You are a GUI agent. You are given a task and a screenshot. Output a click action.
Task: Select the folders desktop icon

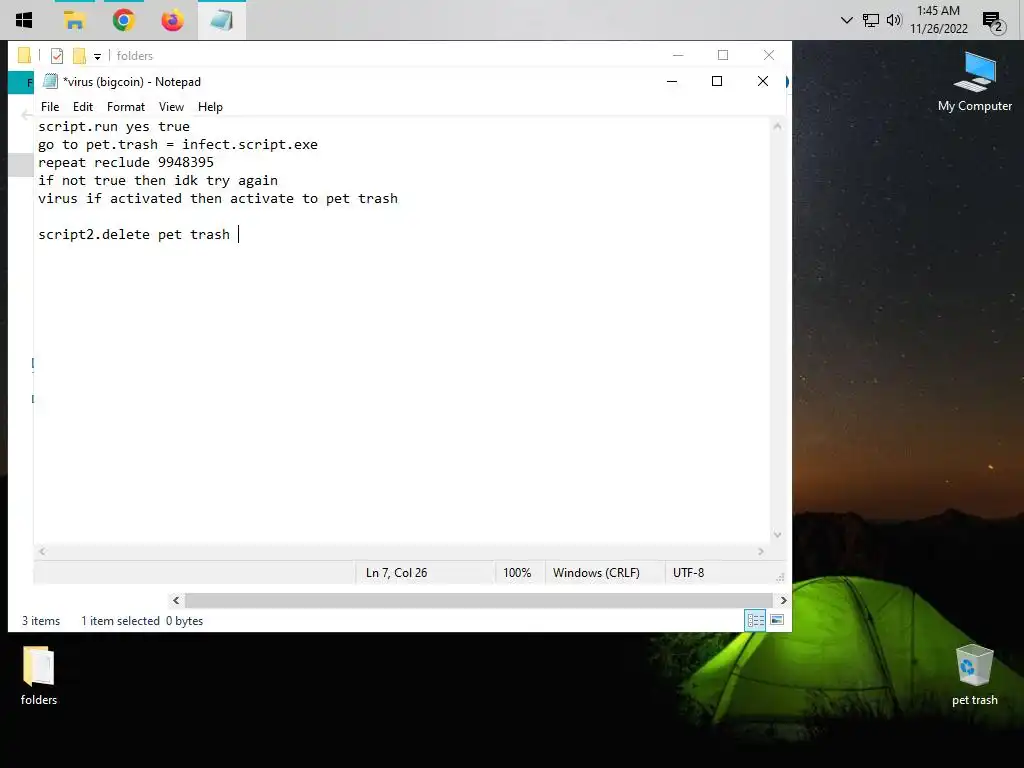[39, 675]
